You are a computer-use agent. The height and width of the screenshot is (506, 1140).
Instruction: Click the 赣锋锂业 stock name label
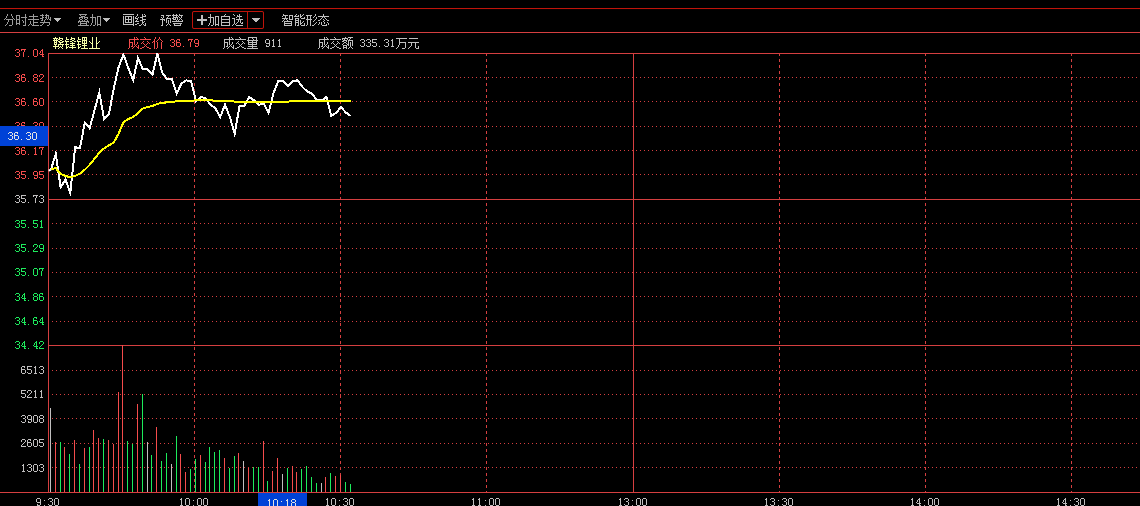[x=77, y=43]
